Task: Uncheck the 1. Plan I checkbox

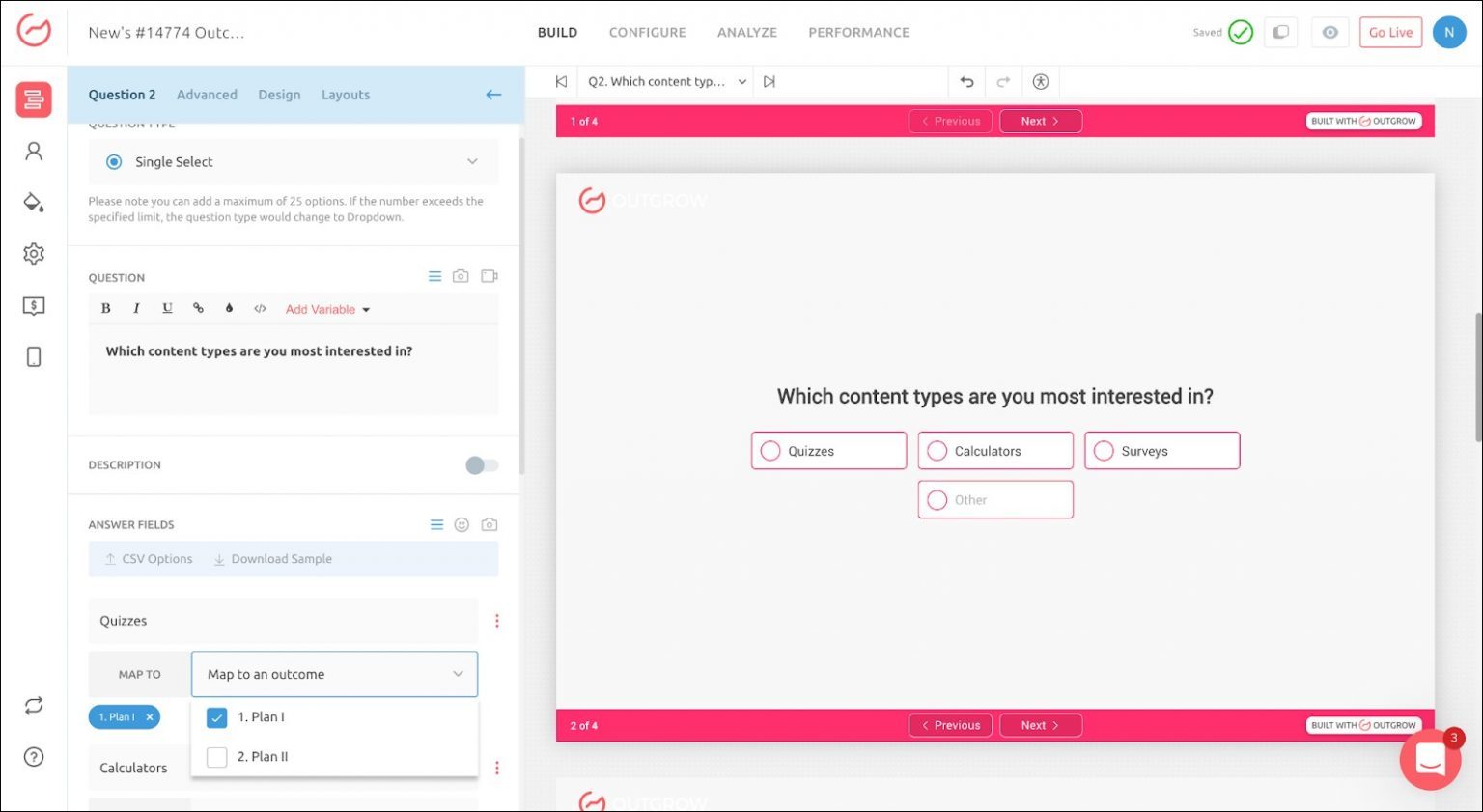Action: click(x=217, y=717)
